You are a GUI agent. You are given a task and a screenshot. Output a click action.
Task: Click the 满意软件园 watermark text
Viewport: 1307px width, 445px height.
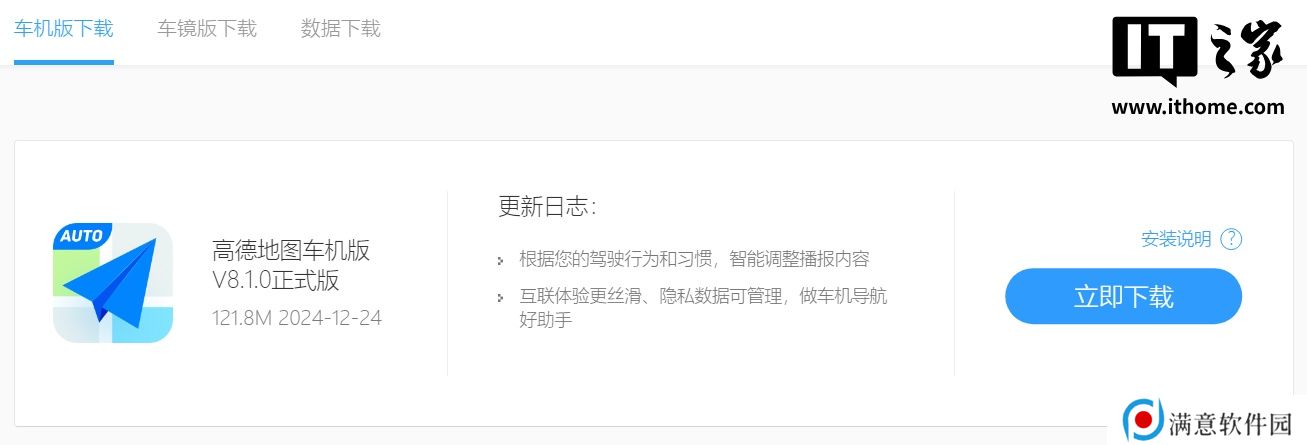tap(1231, 424)
